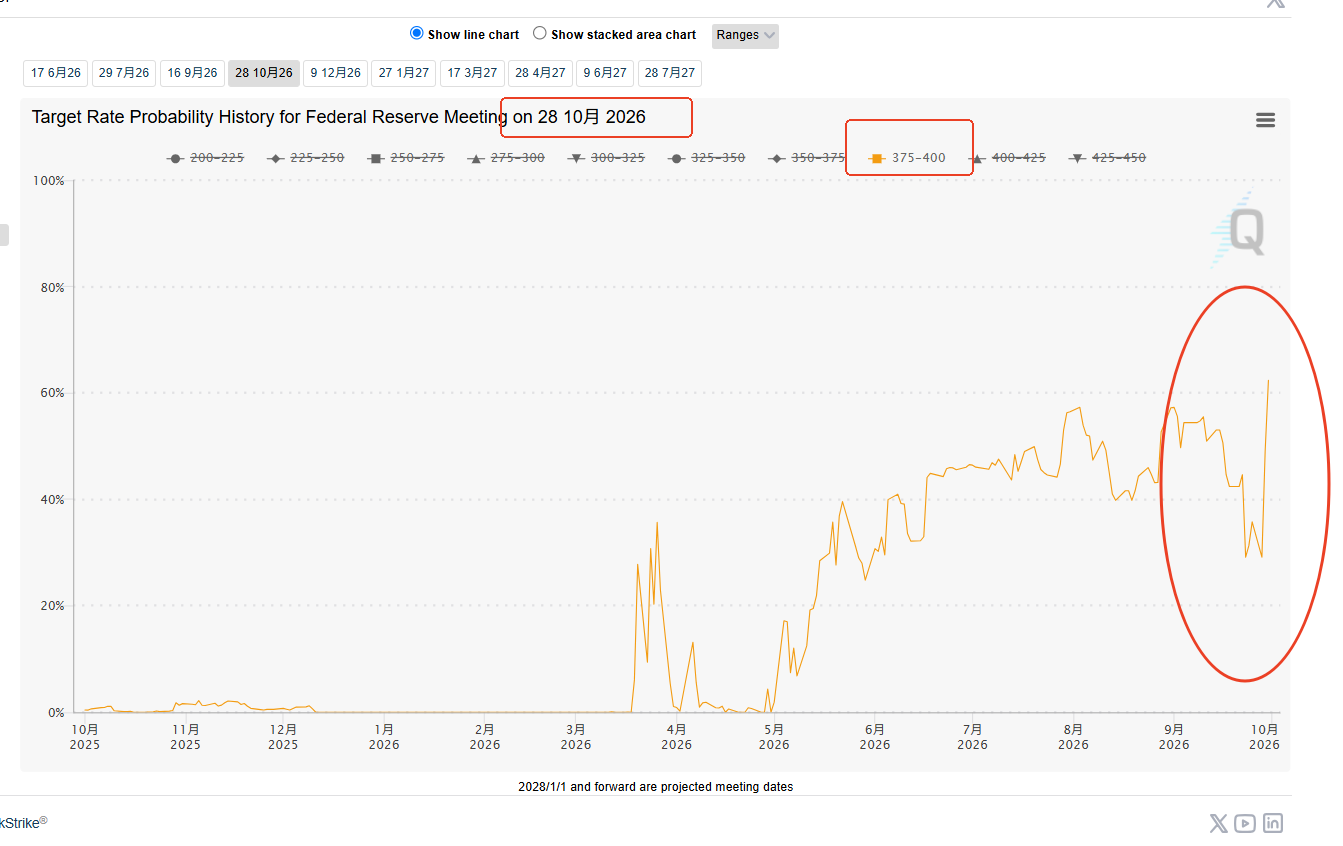
Task: Show the 225-250 series in the legend
Action: tap(306, 158)
